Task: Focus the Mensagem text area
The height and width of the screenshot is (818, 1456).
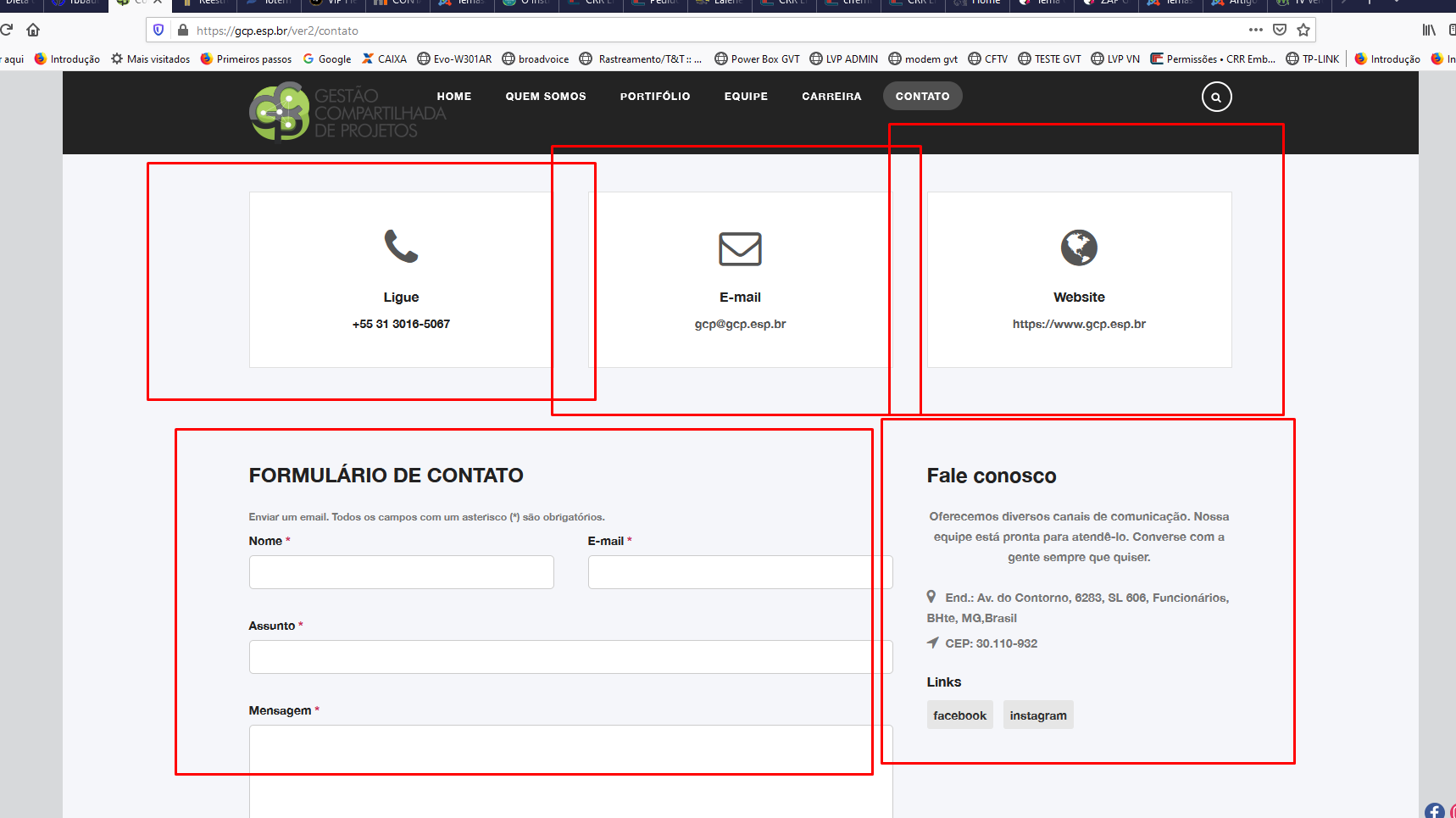Action: 570,771
